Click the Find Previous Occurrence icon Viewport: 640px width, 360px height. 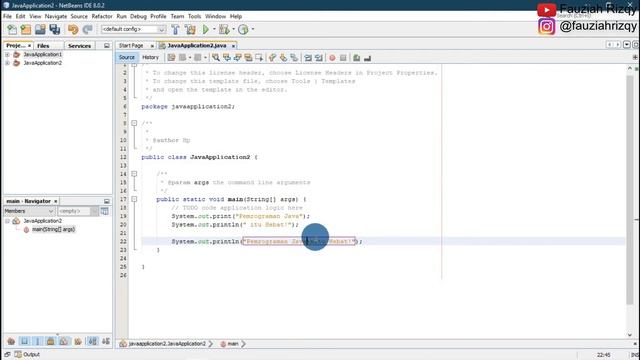click(x=227, y=58)
